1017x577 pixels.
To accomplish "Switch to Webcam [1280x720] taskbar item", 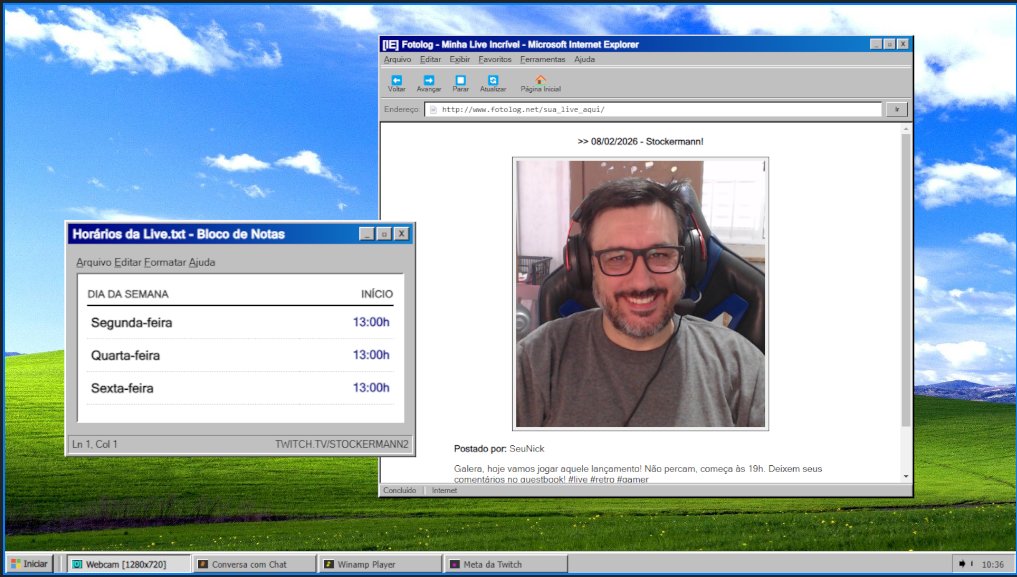I will coord(128,564).
